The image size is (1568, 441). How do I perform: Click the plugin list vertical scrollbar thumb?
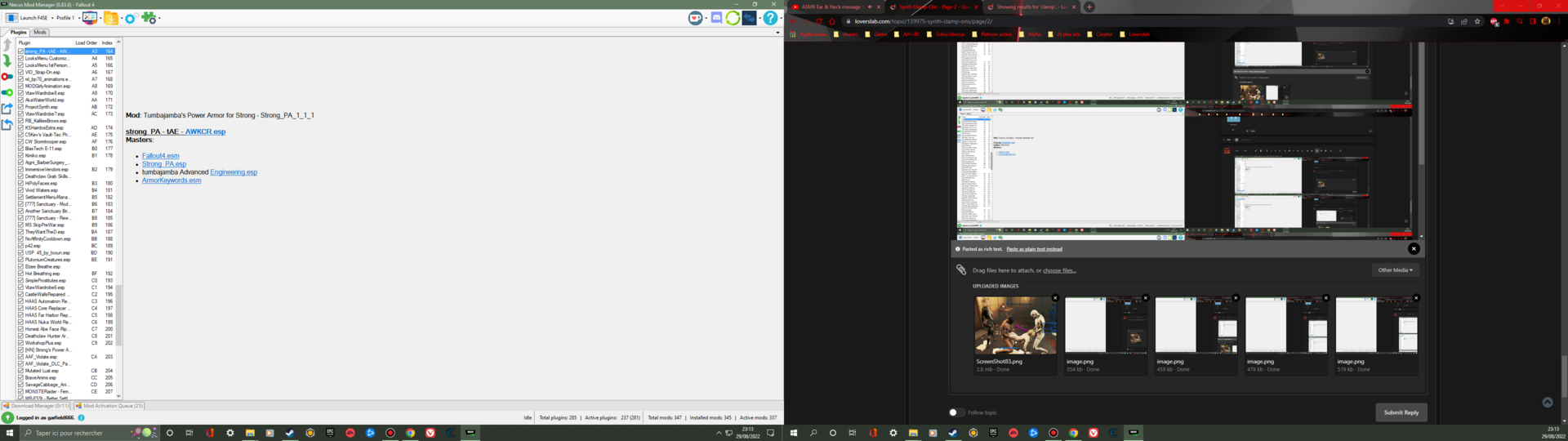pos(118,315)
